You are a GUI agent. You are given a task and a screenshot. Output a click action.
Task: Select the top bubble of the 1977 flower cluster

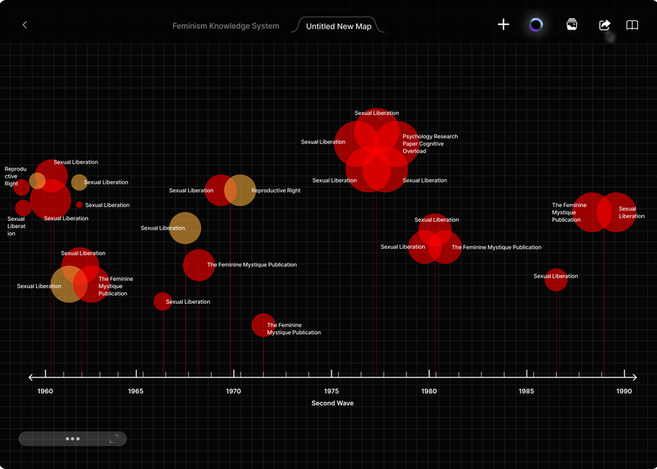tap(377, 131)
